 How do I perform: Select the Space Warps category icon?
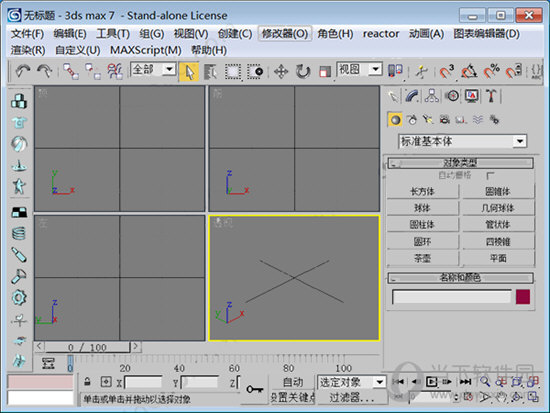point(477,120)
